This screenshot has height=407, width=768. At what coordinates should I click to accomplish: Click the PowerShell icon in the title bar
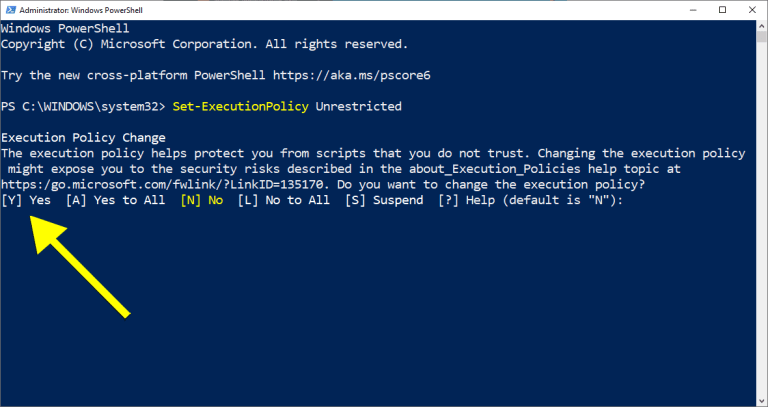point(10,10)
